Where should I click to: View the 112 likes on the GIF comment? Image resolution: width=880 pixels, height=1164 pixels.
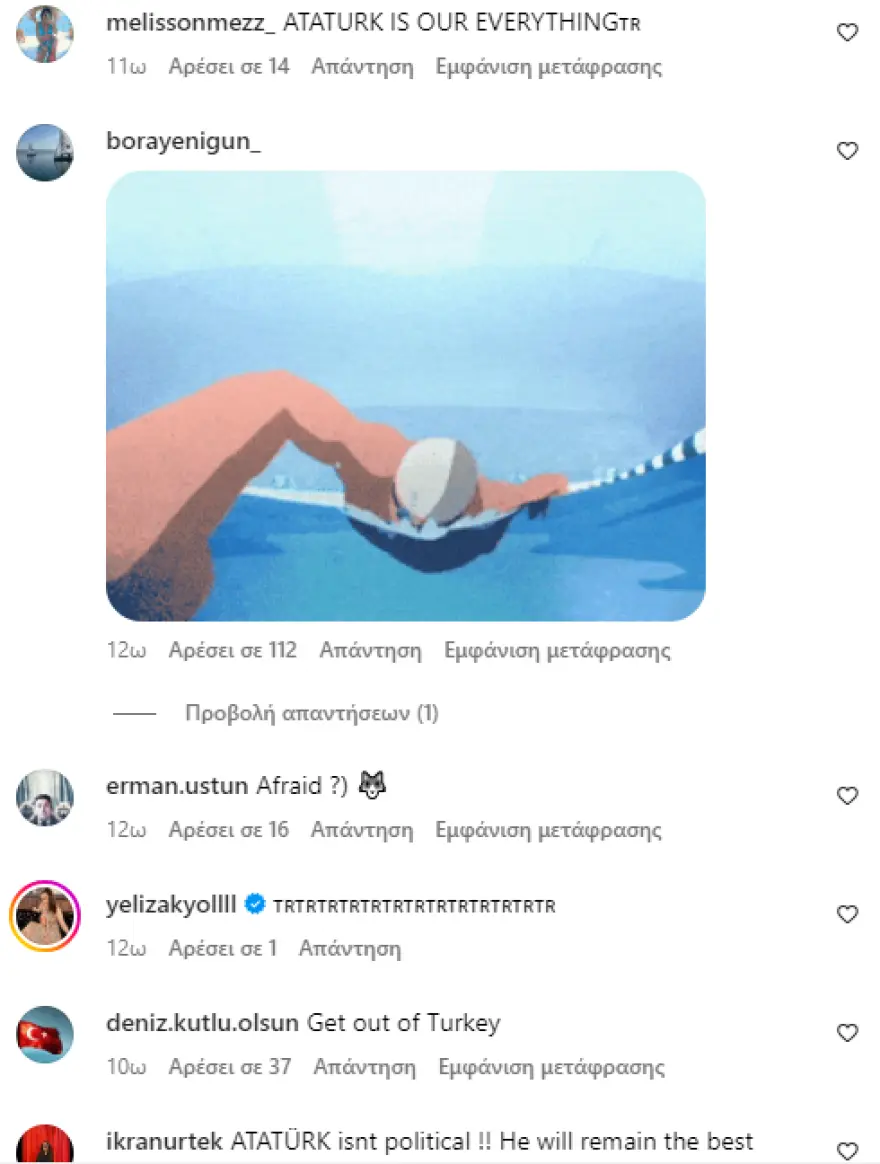[x=232, y=650]
